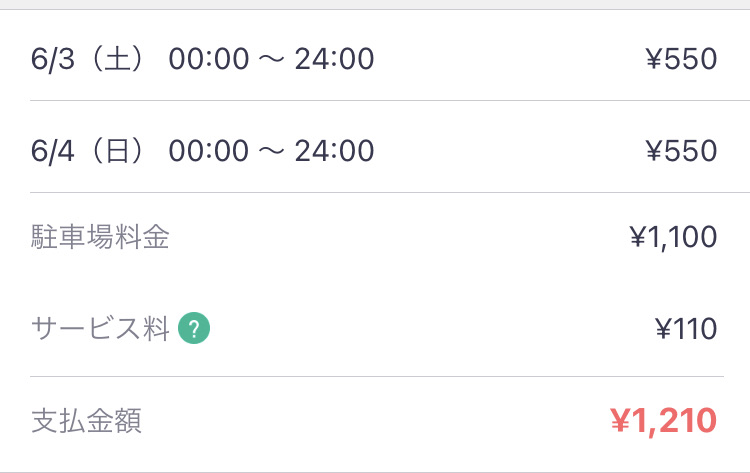Click the gray strip above the 6/3 row

click(375, 4)
